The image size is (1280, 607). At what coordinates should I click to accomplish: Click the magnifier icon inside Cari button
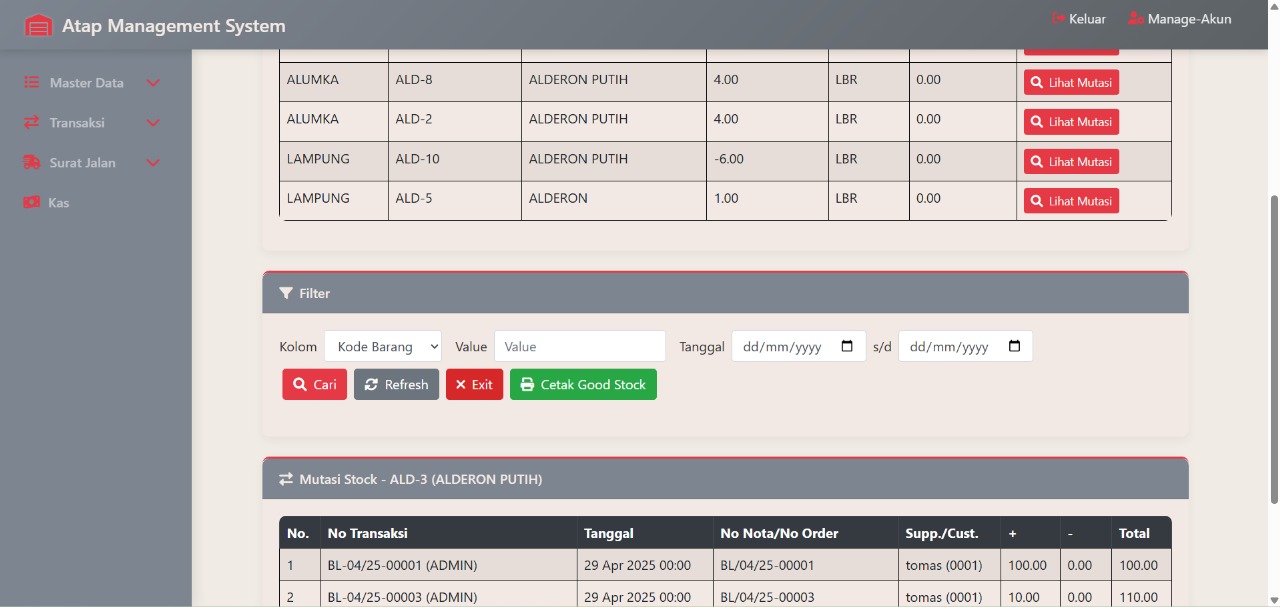pyautogui.click(x=298, y=384)
